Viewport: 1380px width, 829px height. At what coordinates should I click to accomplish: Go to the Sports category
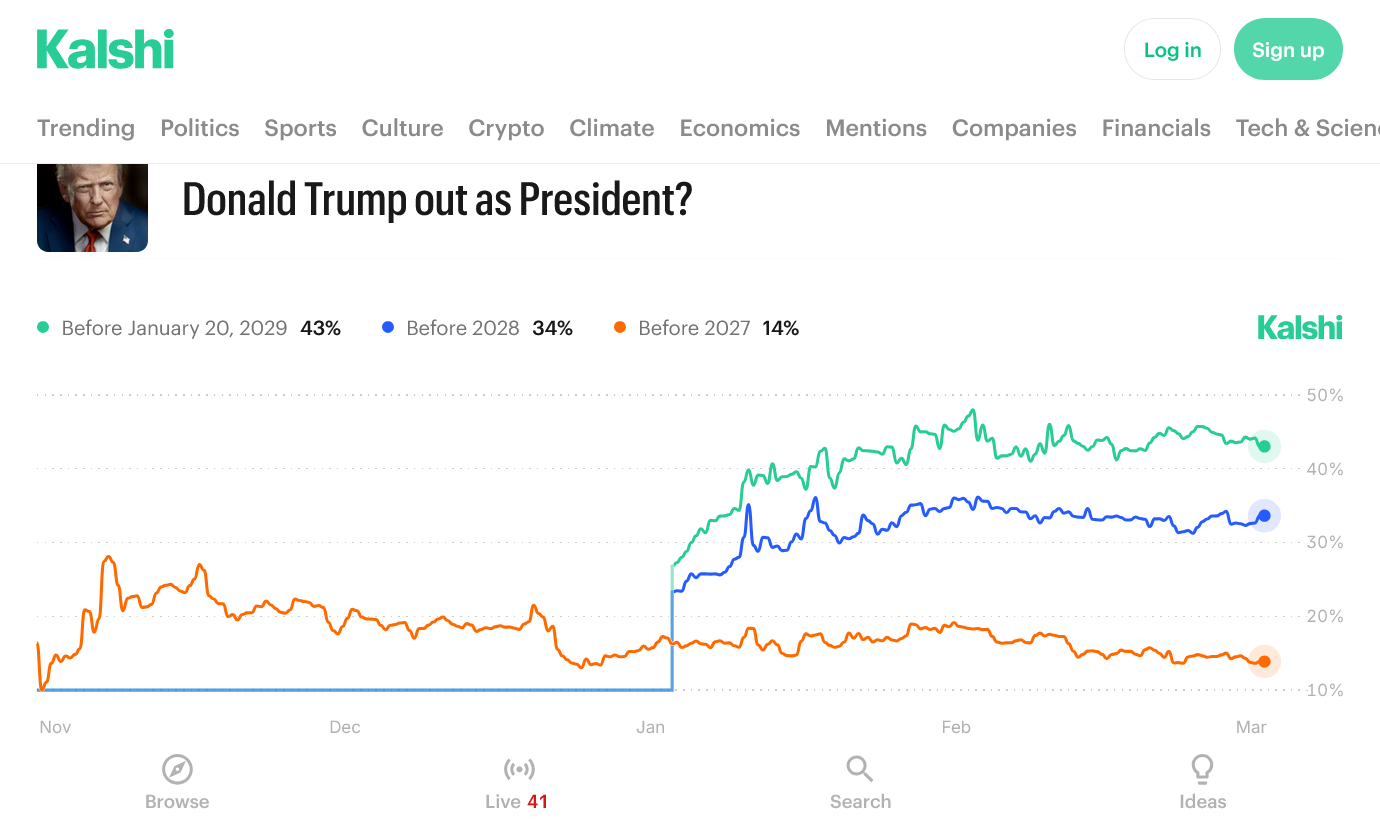tap(300, 128)
